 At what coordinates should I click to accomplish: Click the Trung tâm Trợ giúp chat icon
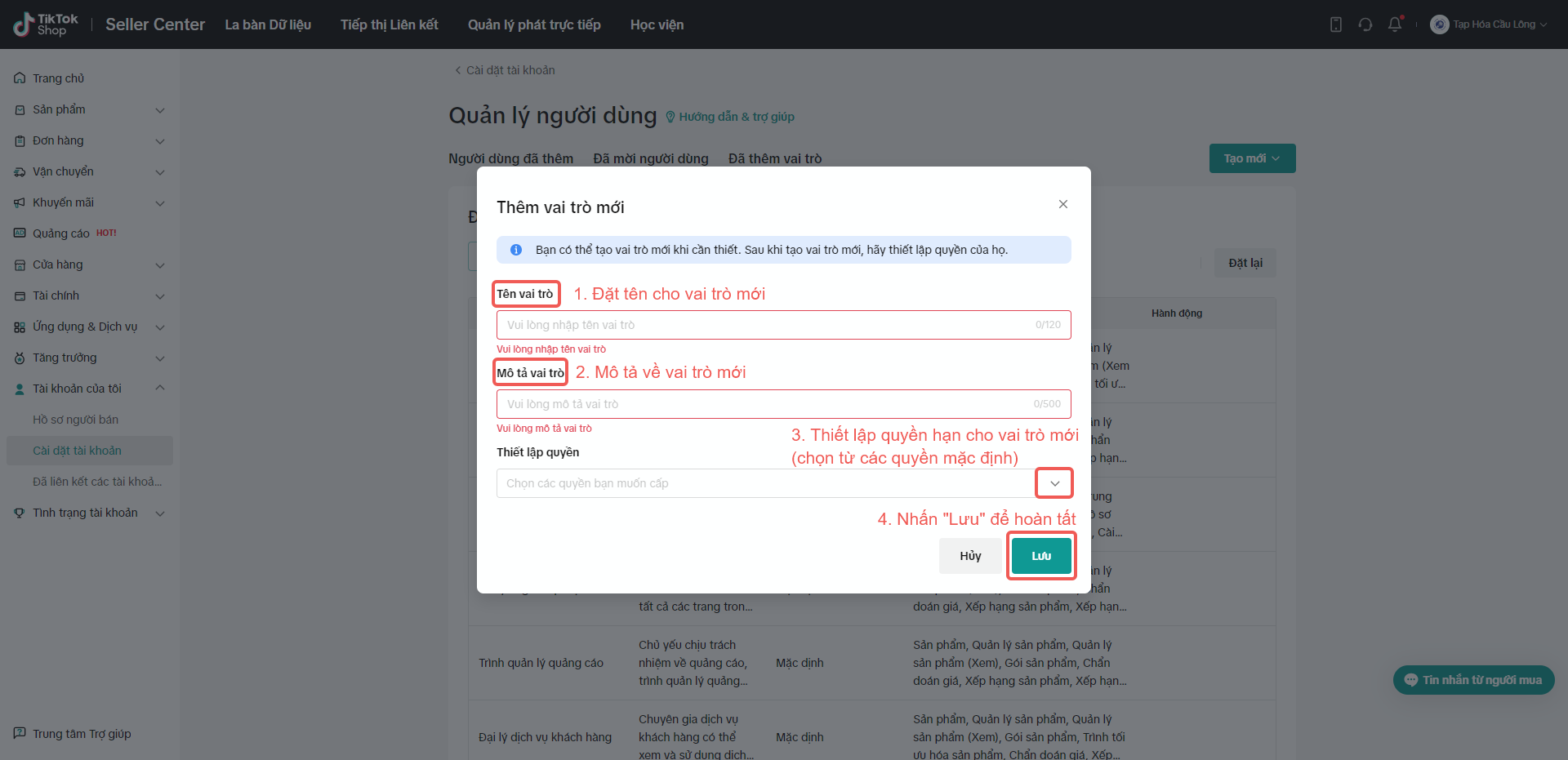tap(20, 733)
